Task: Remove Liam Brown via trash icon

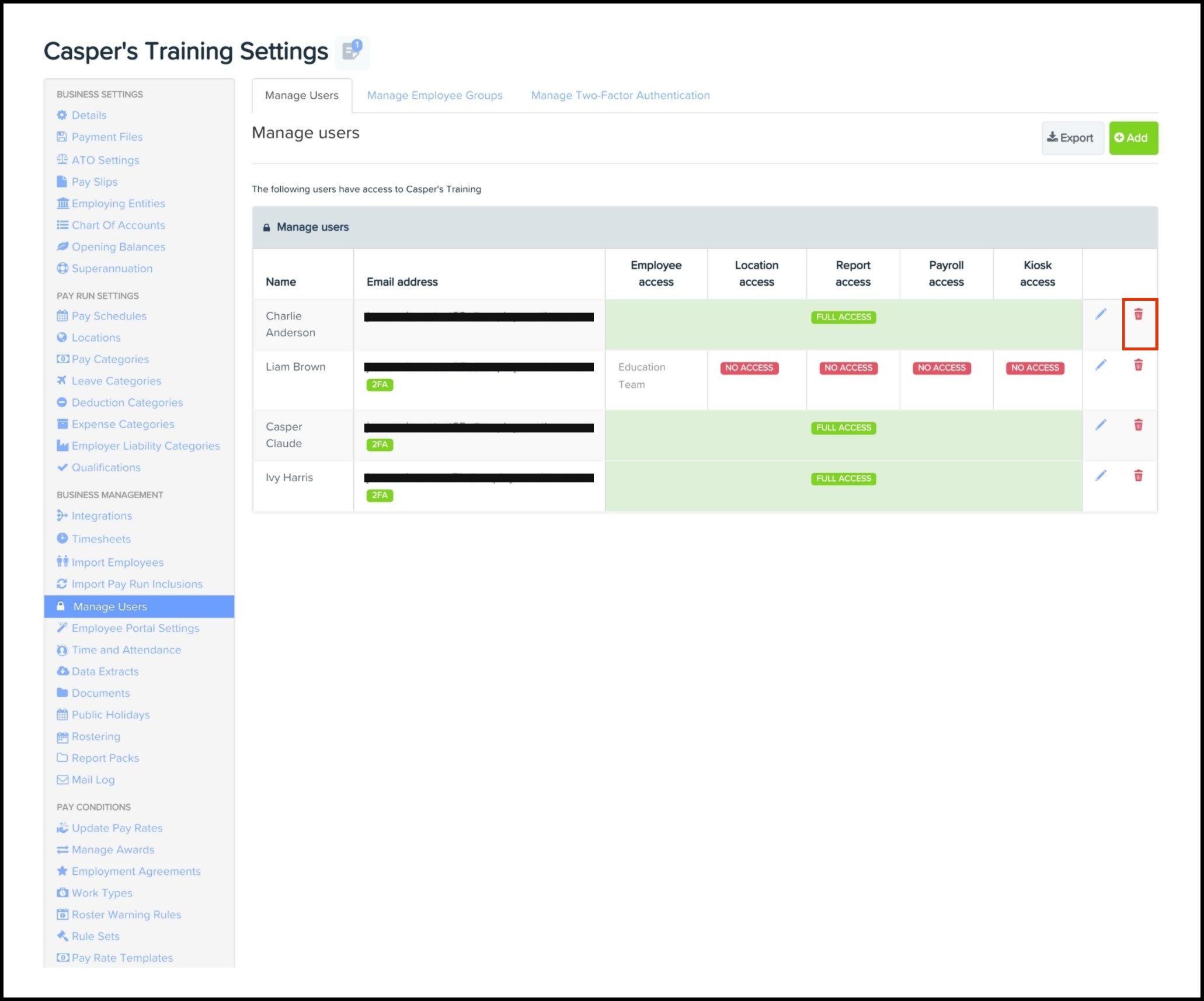Action: pyautogui.click(x=1138, y=366)
